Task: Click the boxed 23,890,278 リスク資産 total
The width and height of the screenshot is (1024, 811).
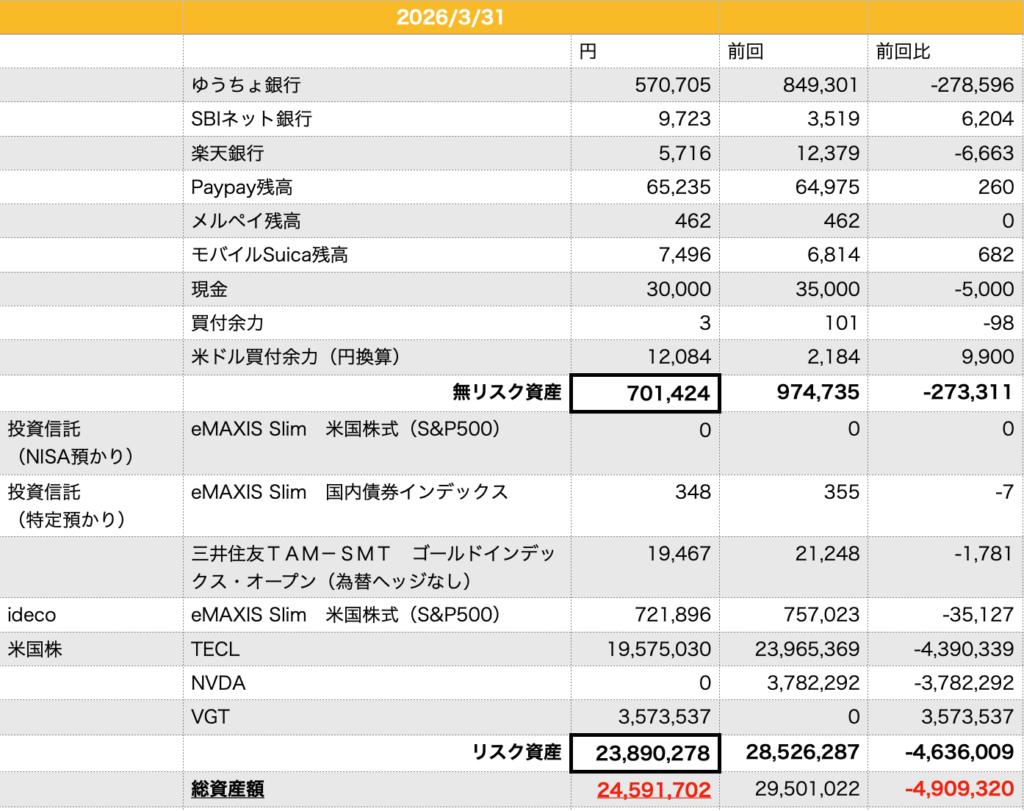Action: pyautogui.click(x=645, y=752)
